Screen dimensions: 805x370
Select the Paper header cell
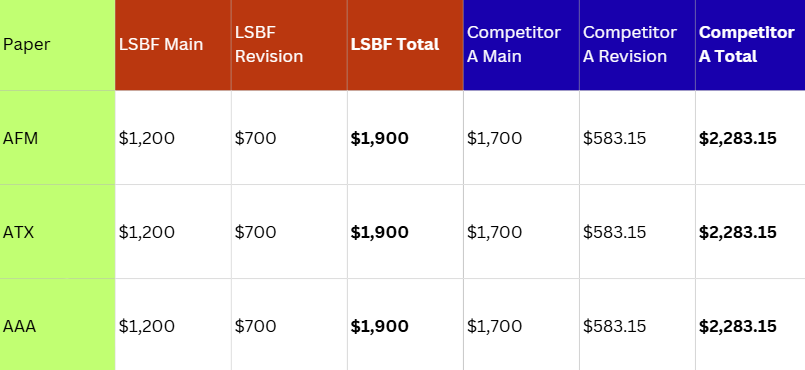coord(58,45)
